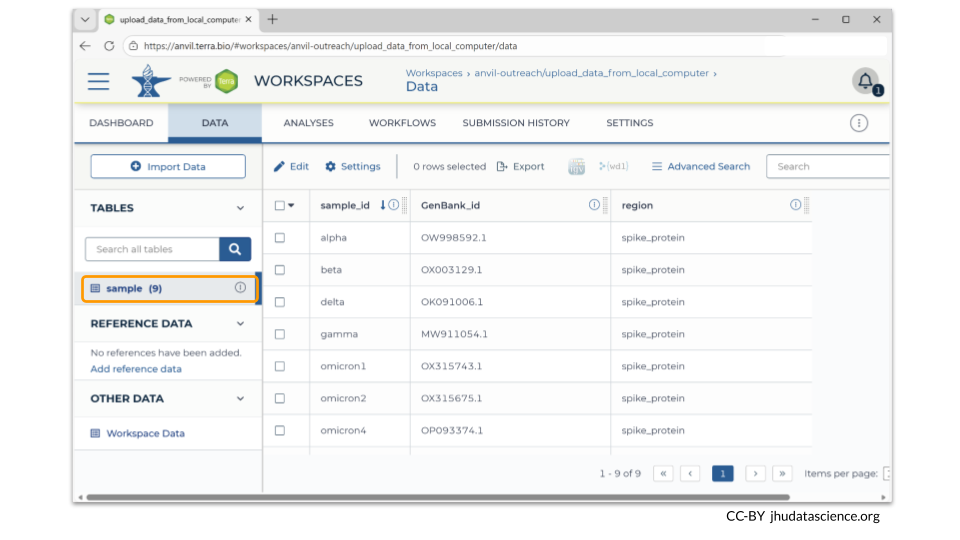This screenshot has width=960, height=540.
Task: Click the AnVIL star logo
Action: click(x=150, y=81)
